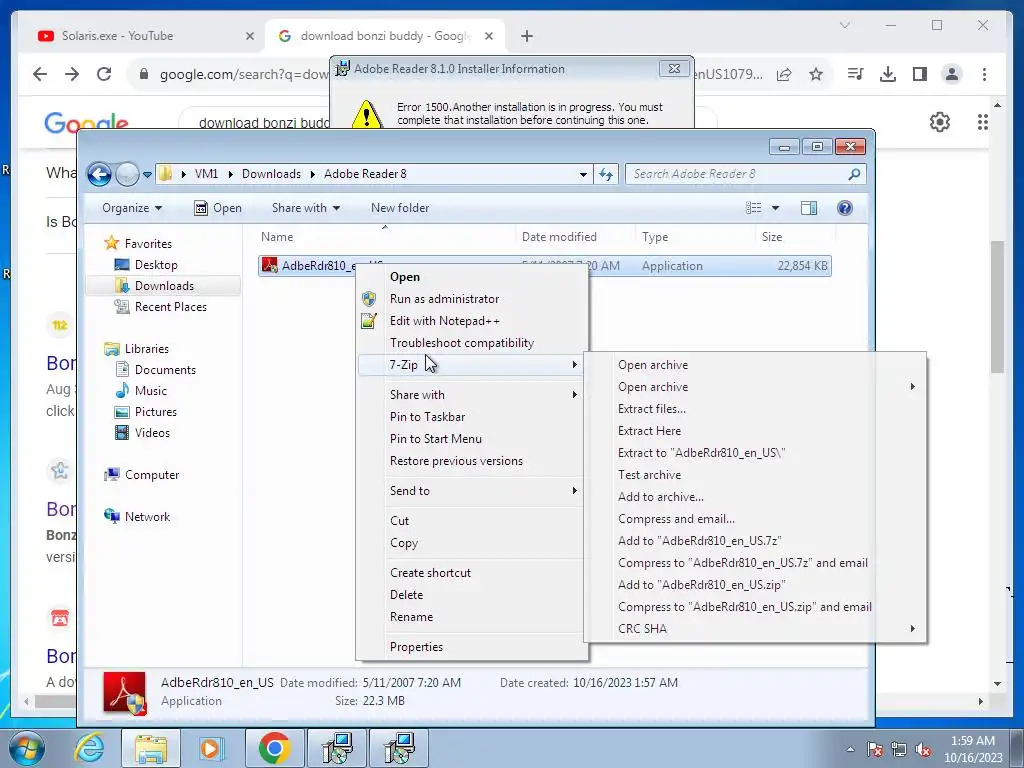The height and width of the screenshot is (768, 1024).
Task: Click the New folder button
Action: [x=400, y=208]
